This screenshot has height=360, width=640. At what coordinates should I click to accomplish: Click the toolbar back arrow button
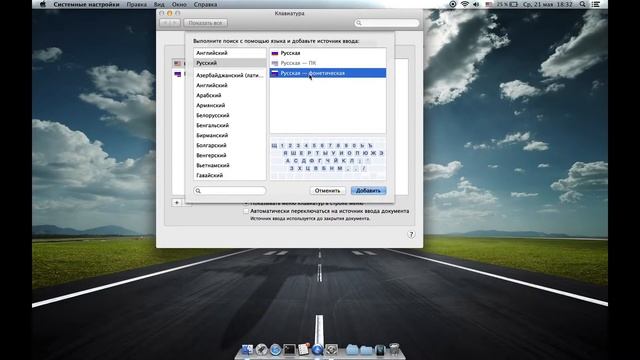(x=165, y=23)
